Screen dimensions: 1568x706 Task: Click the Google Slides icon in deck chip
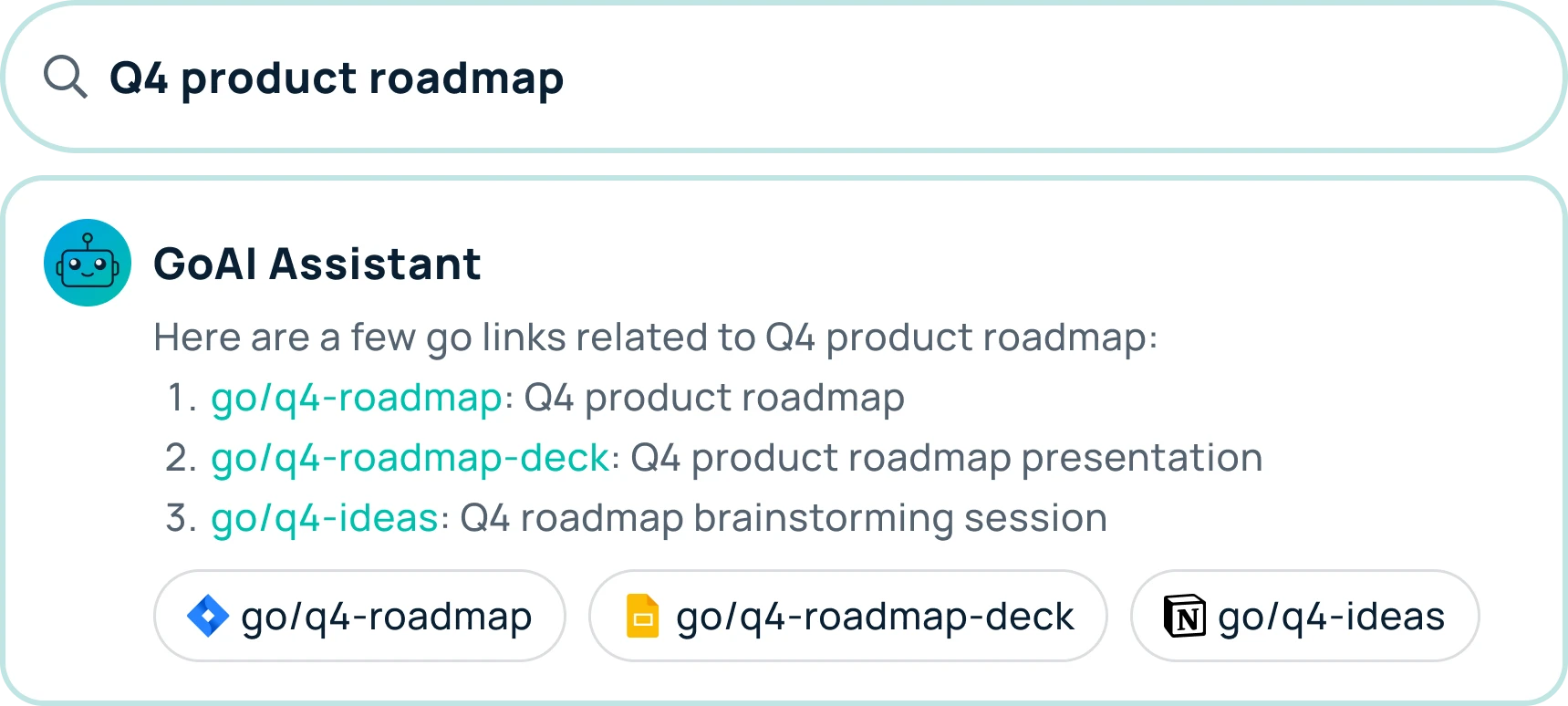(643, 616)
